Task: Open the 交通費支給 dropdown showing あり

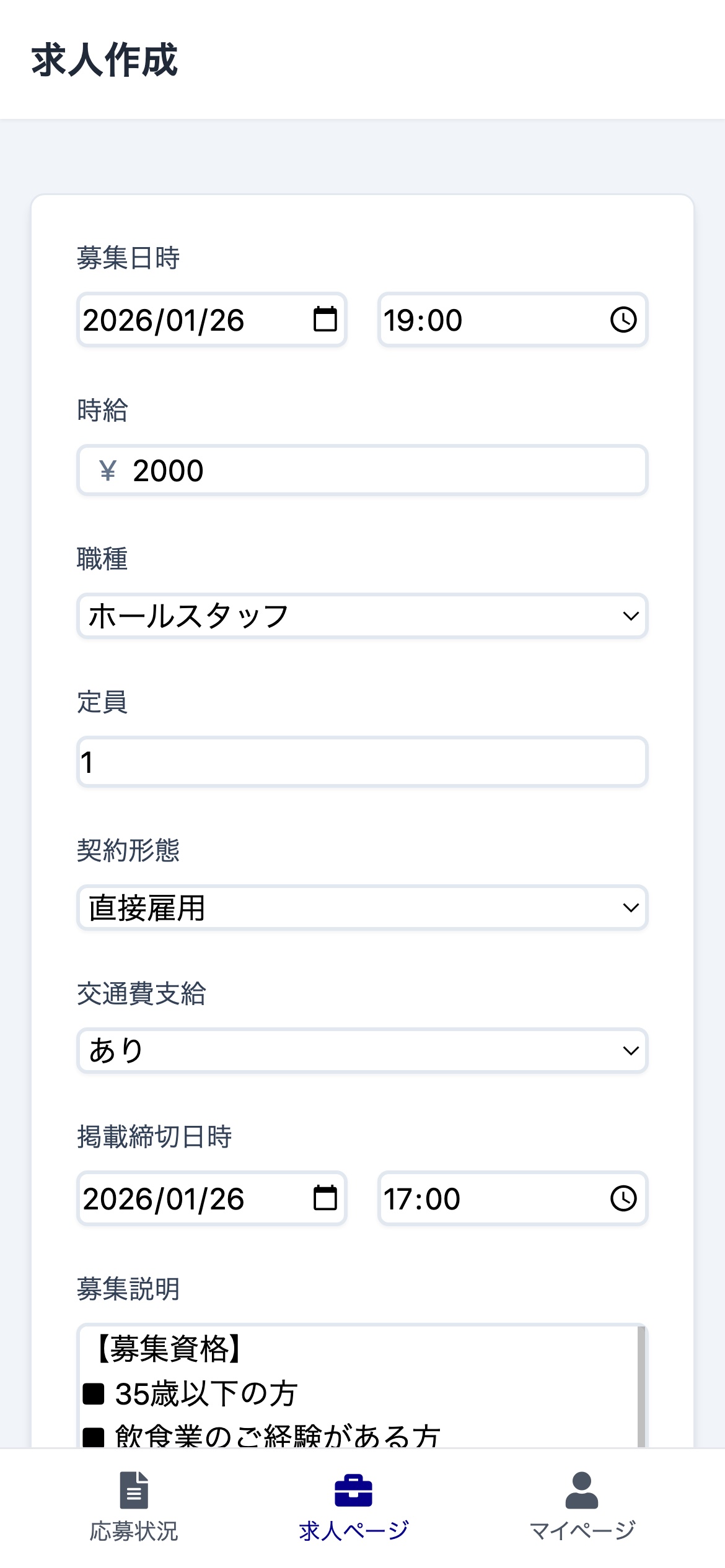Action: 362,1050
